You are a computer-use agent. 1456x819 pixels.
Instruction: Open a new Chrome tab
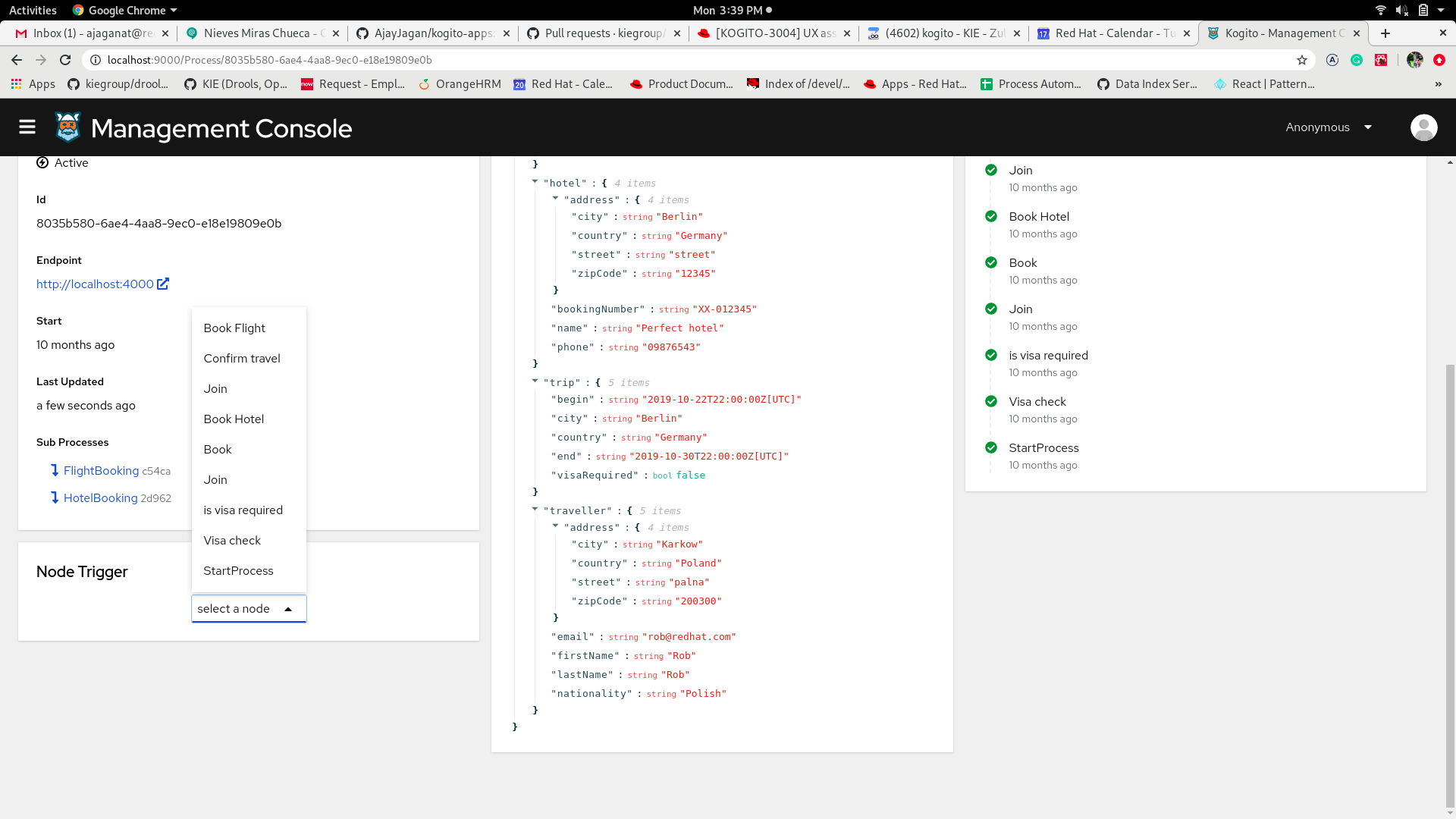[x=1385, y=33]
